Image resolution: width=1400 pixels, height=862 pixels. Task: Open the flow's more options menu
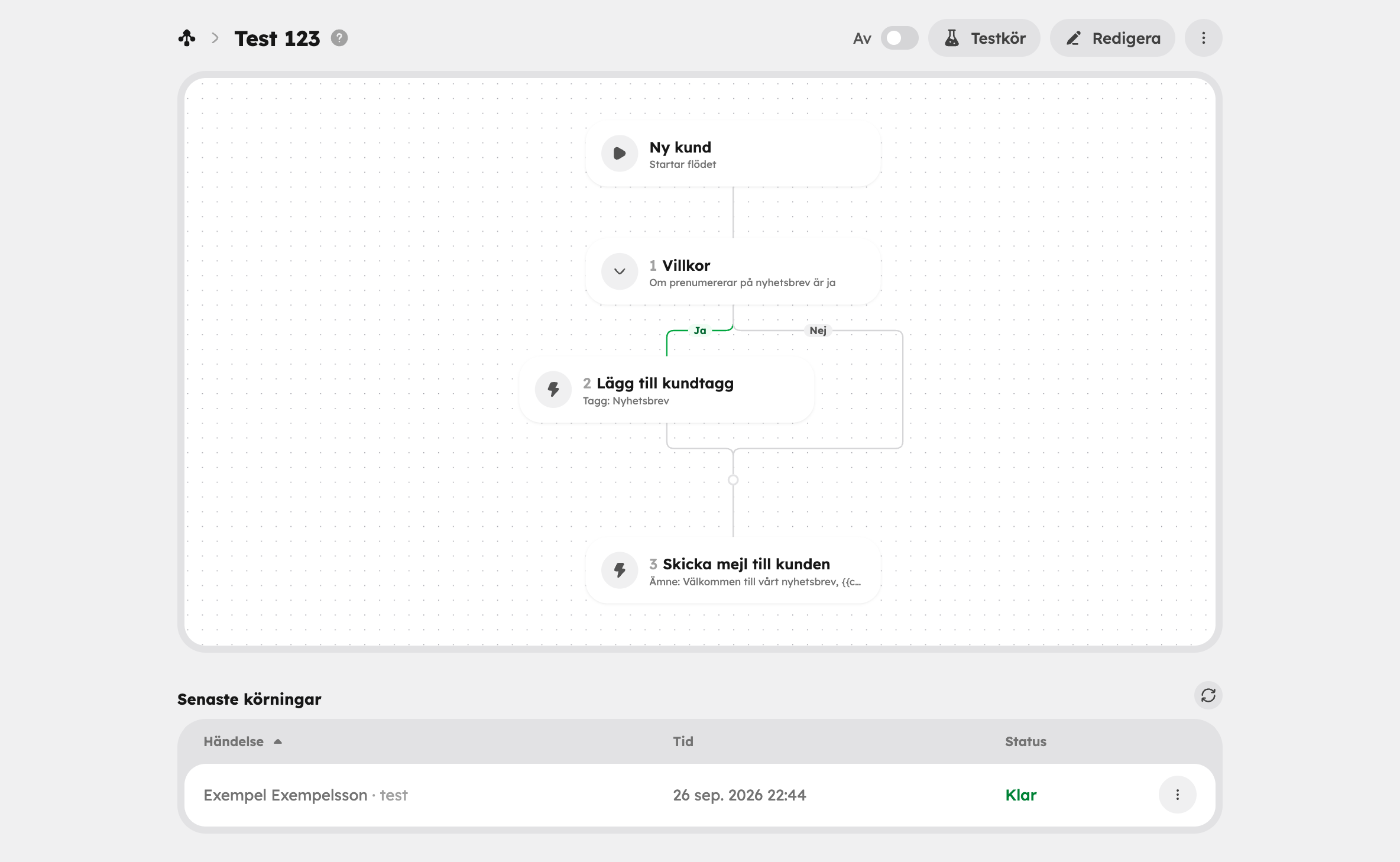click(x=1204, y=38)
